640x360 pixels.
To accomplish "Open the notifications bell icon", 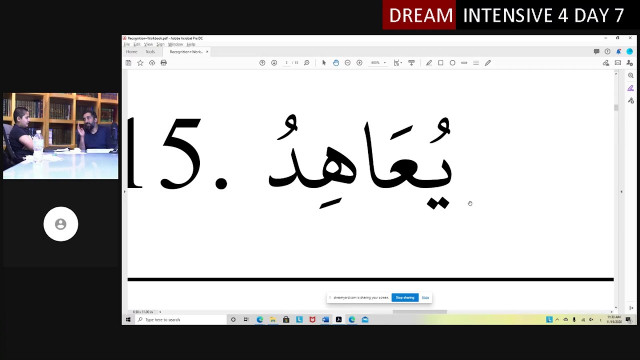I will point(619,51).
